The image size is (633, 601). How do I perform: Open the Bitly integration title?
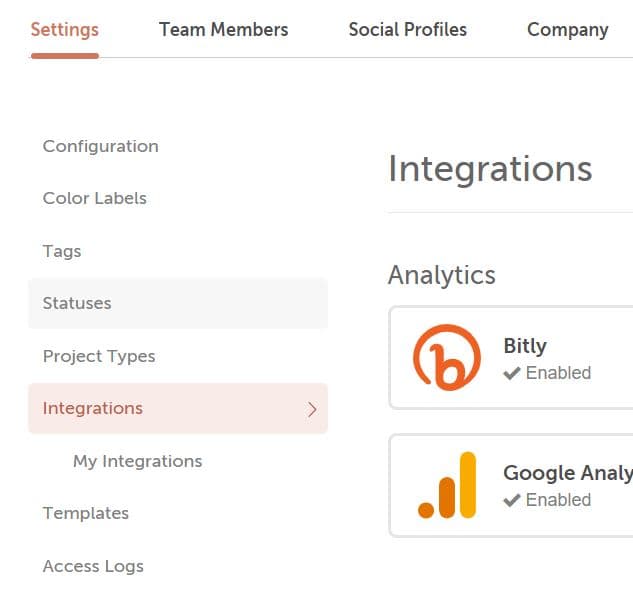[x=525, y=346]
